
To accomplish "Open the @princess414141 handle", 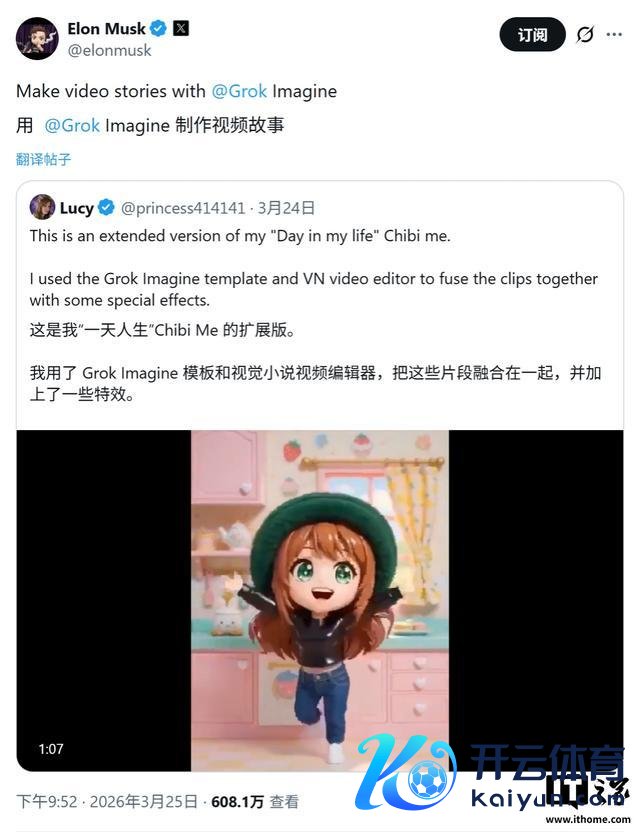I will pos(183,208).
